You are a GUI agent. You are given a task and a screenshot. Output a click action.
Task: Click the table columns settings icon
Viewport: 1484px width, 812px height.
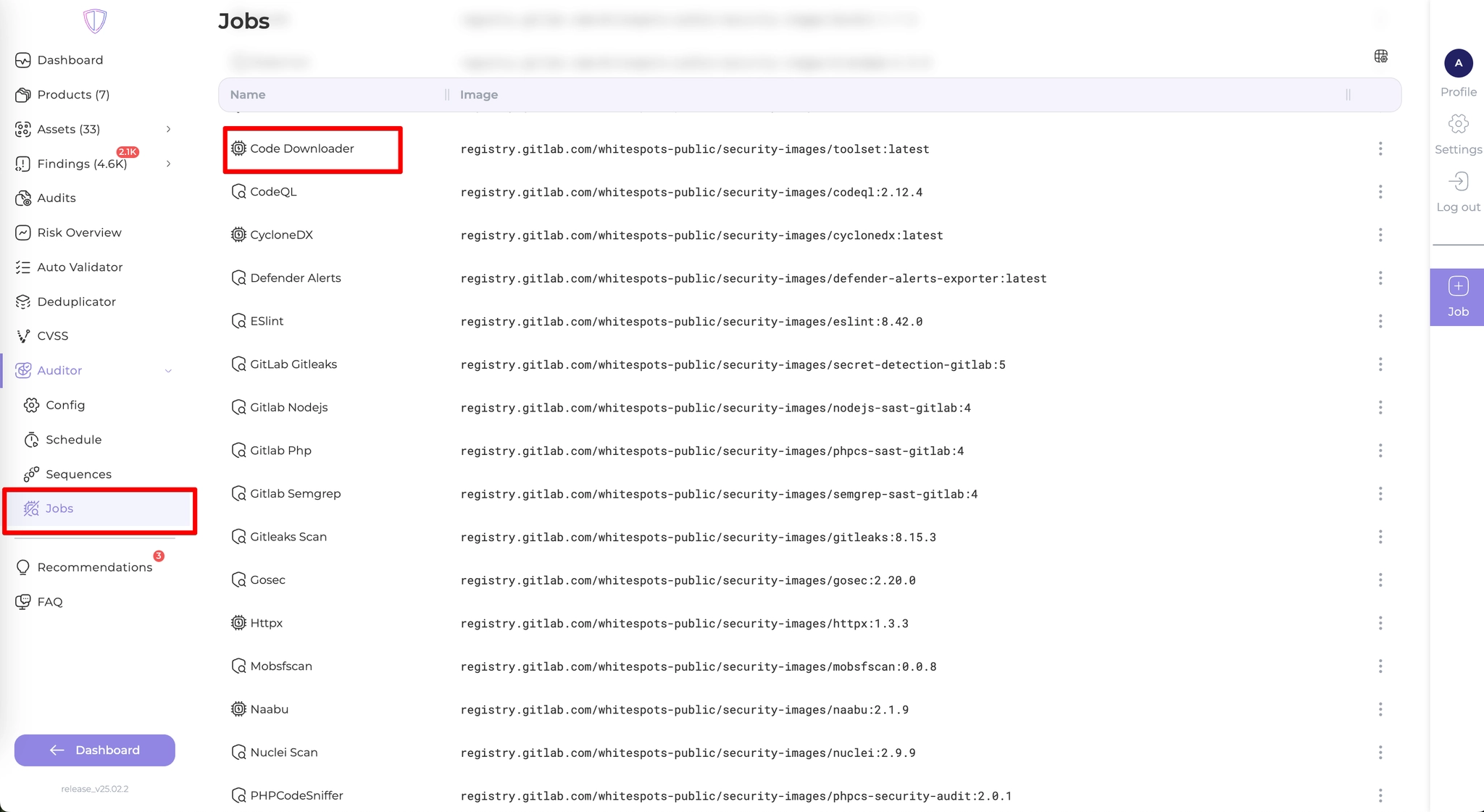tap(1380, 56)
